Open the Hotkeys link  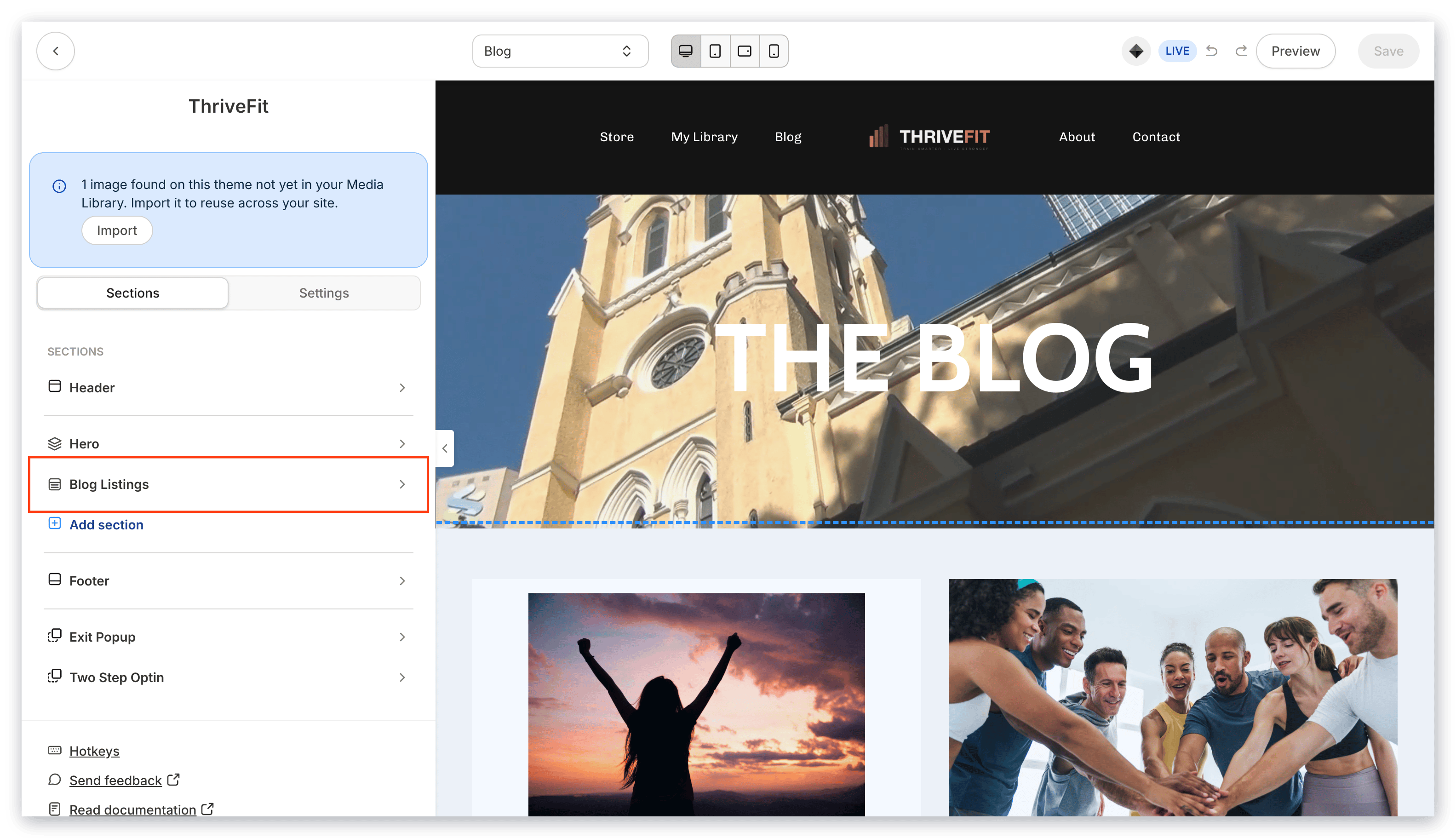(94, 751)
